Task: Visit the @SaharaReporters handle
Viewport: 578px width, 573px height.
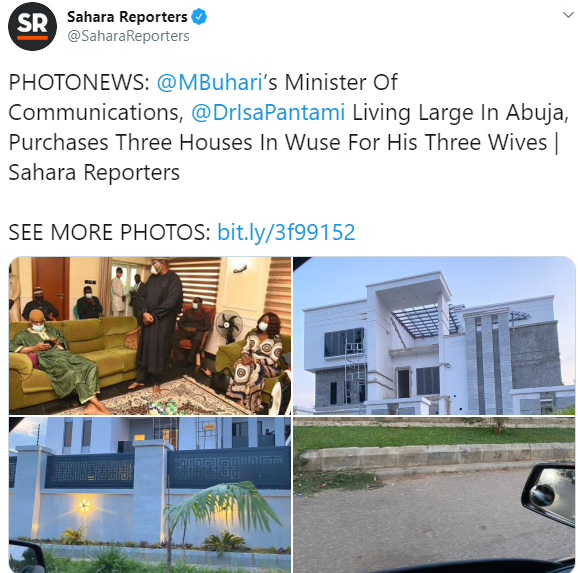Action: pyautogui.click(x=128, y=36)
